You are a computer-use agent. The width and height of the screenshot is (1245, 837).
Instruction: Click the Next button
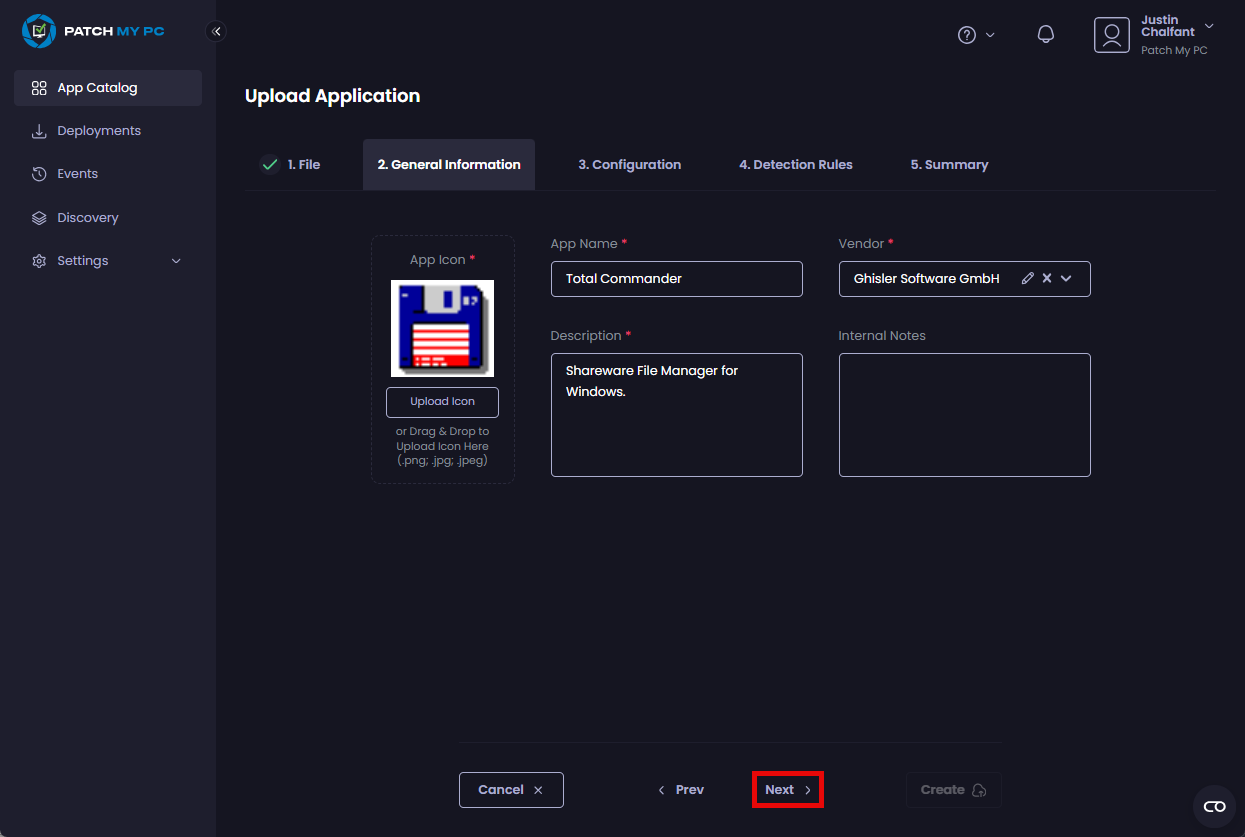point(787,790)
